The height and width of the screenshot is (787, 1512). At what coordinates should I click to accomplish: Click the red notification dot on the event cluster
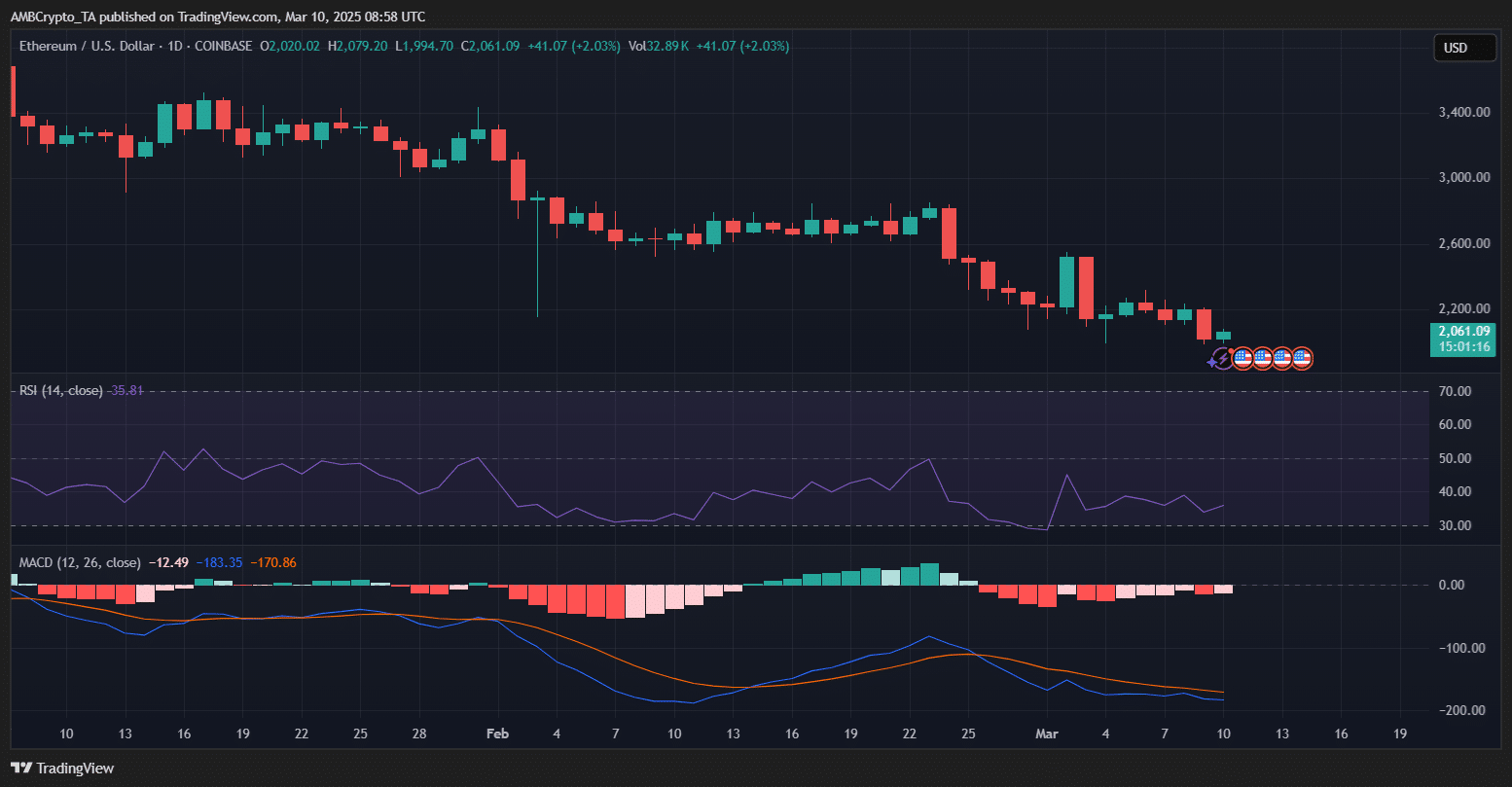pos(1231,351)
